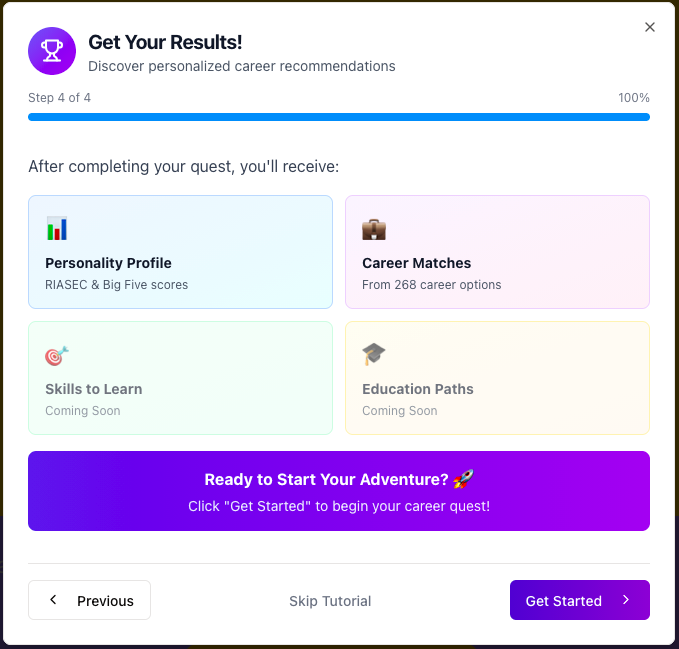Click the Skills to Learn card title
Viewport: 679px width, 649px height.
pos(94,389)
